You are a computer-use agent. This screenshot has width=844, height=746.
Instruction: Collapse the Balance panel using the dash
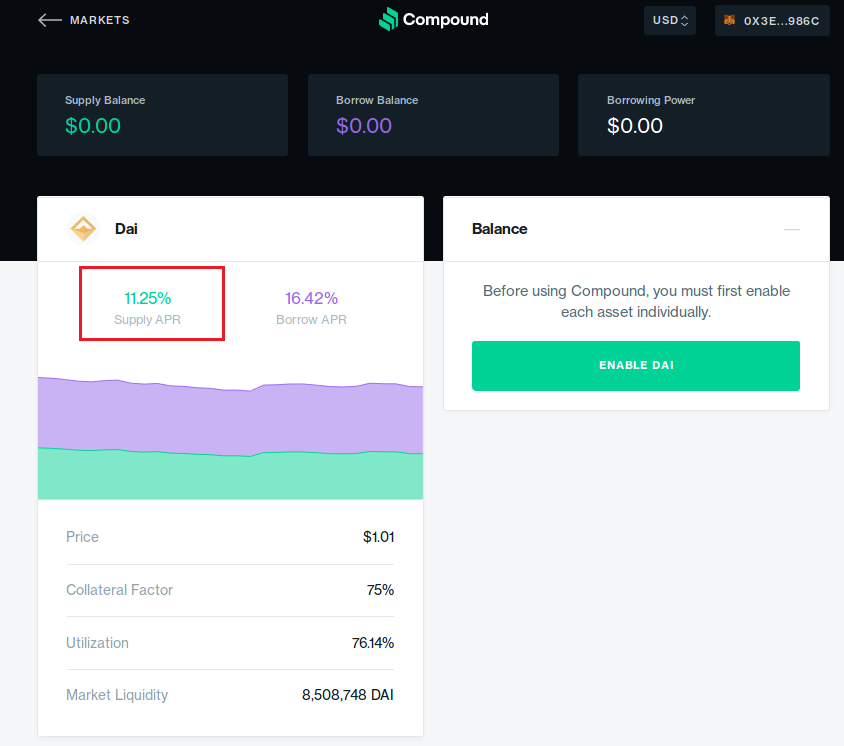coord(792,229)
